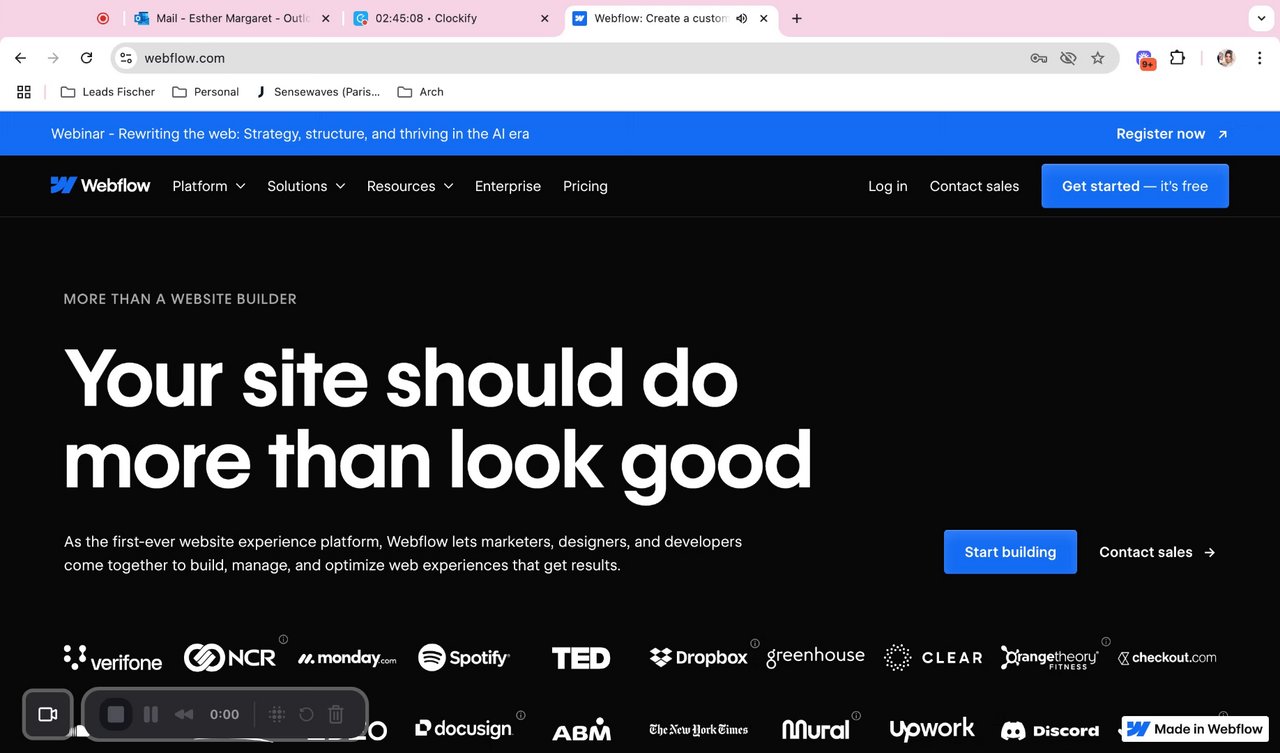Bookmark this page with star icon
The width and height of the screenshot is (1280, 753).
click(1098, 58)
